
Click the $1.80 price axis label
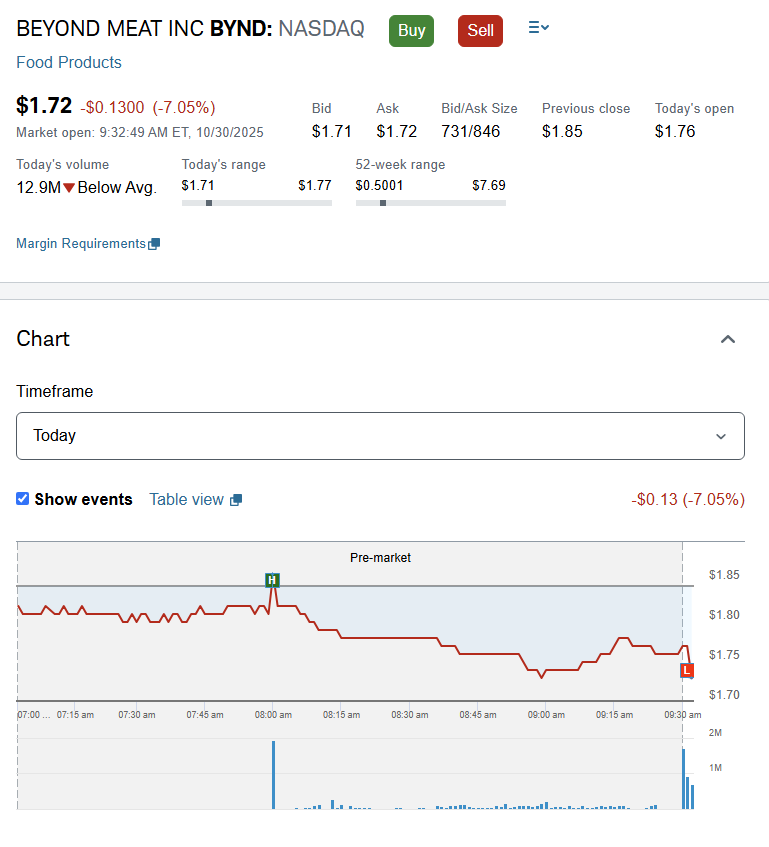click(724, 615)
